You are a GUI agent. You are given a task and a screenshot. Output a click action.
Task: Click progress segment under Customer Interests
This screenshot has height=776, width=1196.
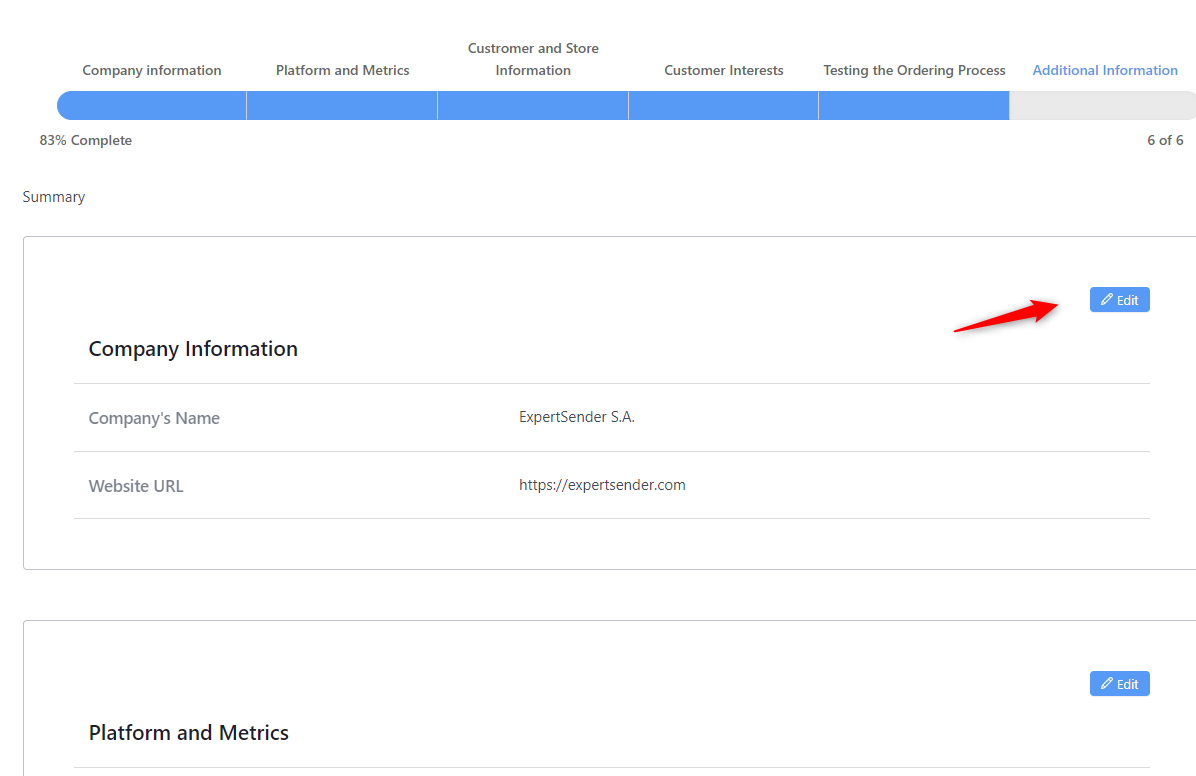tap(723, 106)
